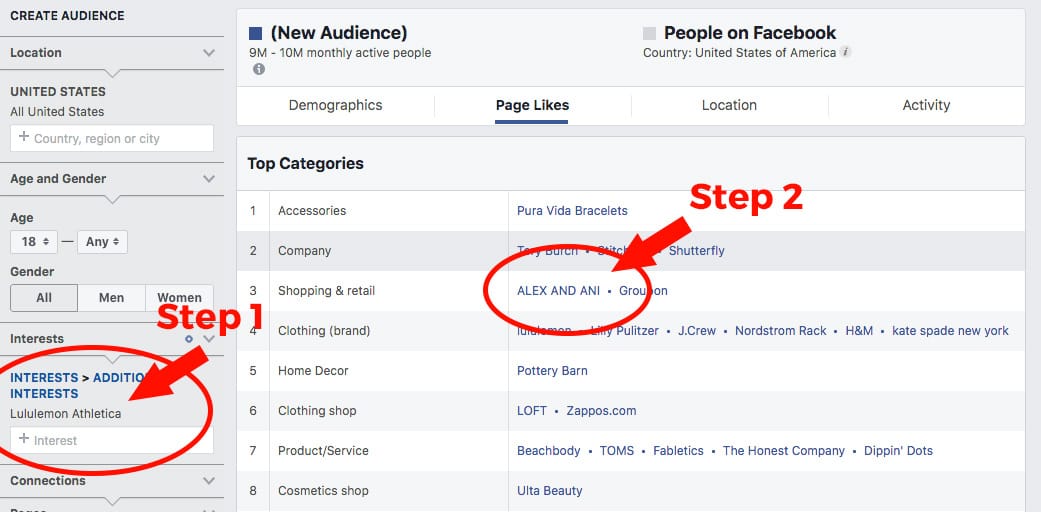Select the Women gender option
1041x512 pixels.
coord(179,298)
